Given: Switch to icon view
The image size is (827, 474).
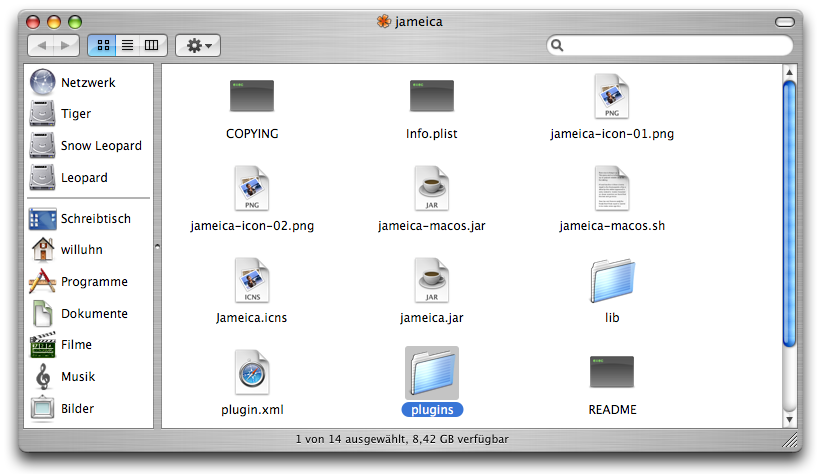Looking at the screenshot, I should point(103,45).
